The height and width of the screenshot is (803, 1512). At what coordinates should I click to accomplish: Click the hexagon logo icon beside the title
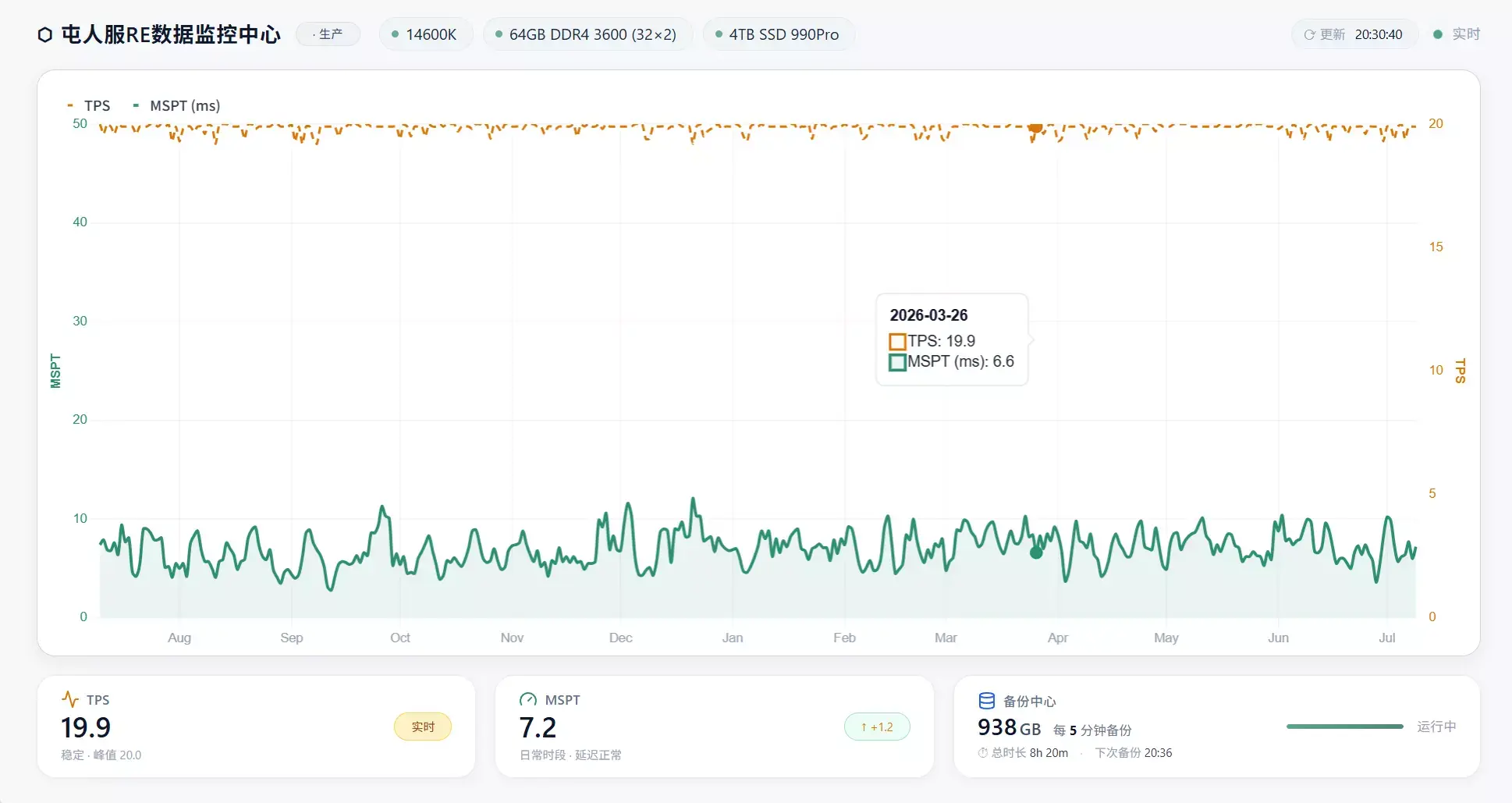(45, 34)
